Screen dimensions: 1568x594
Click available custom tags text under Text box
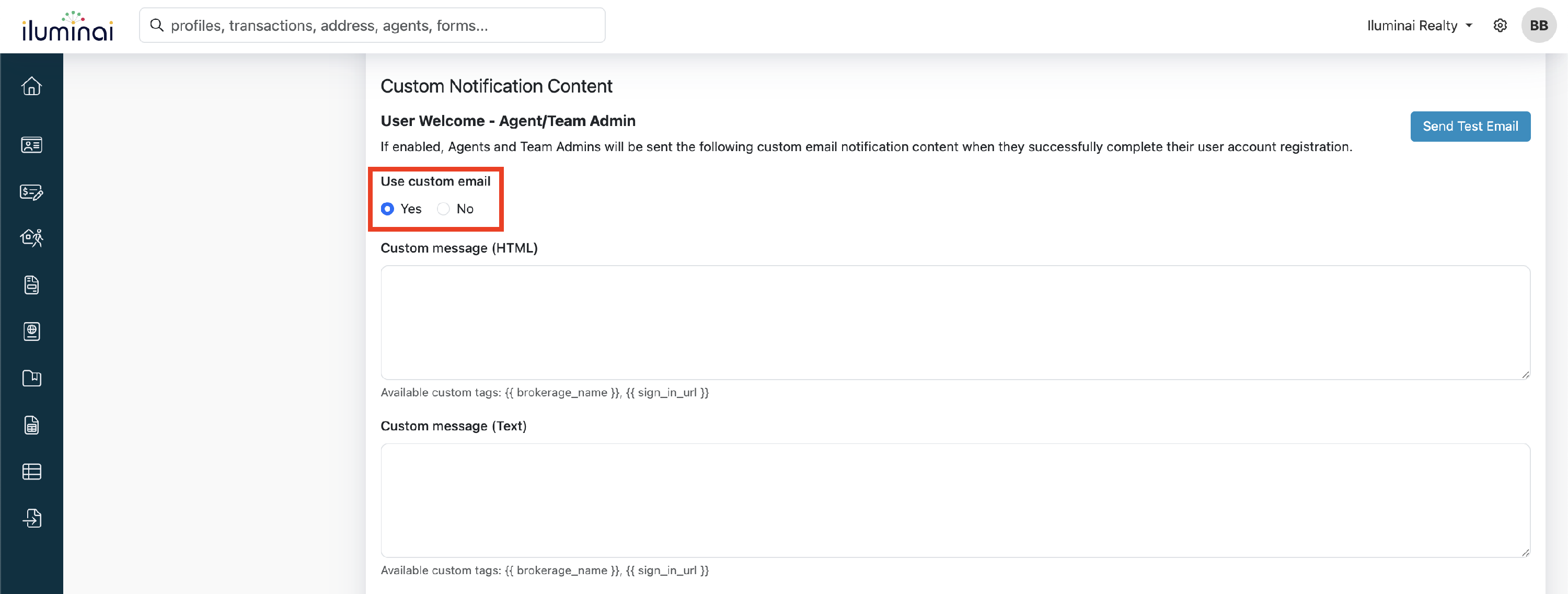[545, 570]
